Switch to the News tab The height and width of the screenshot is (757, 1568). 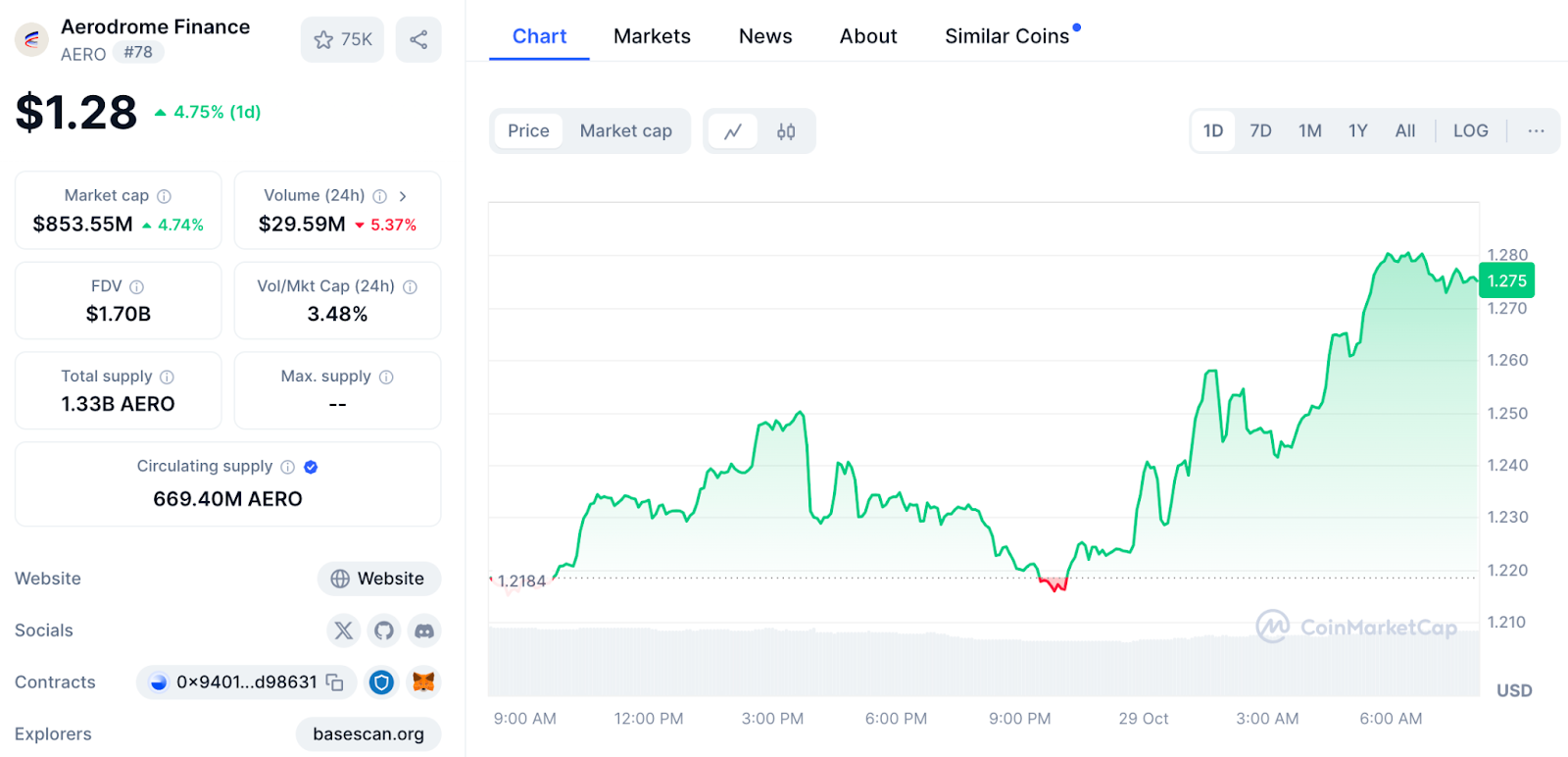pos(765,36)
